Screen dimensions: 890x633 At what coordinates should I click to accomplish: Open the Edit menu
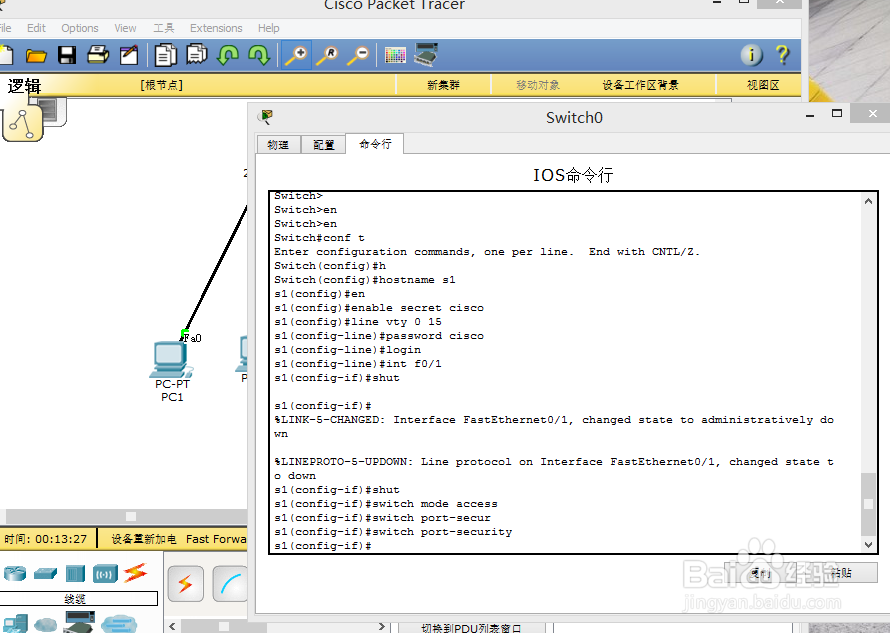(x=36, y=28)
